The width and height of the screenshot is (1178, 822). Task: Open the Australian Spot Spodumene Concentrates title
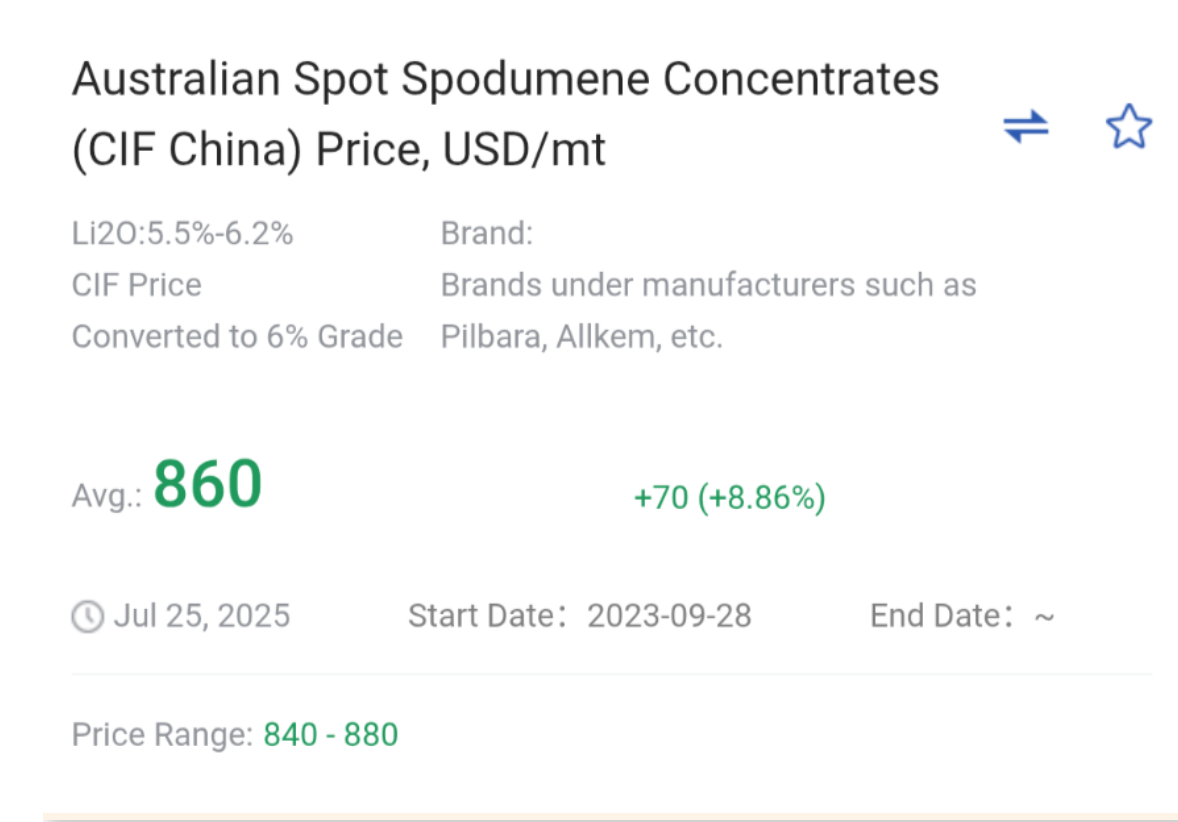(505, 80)
